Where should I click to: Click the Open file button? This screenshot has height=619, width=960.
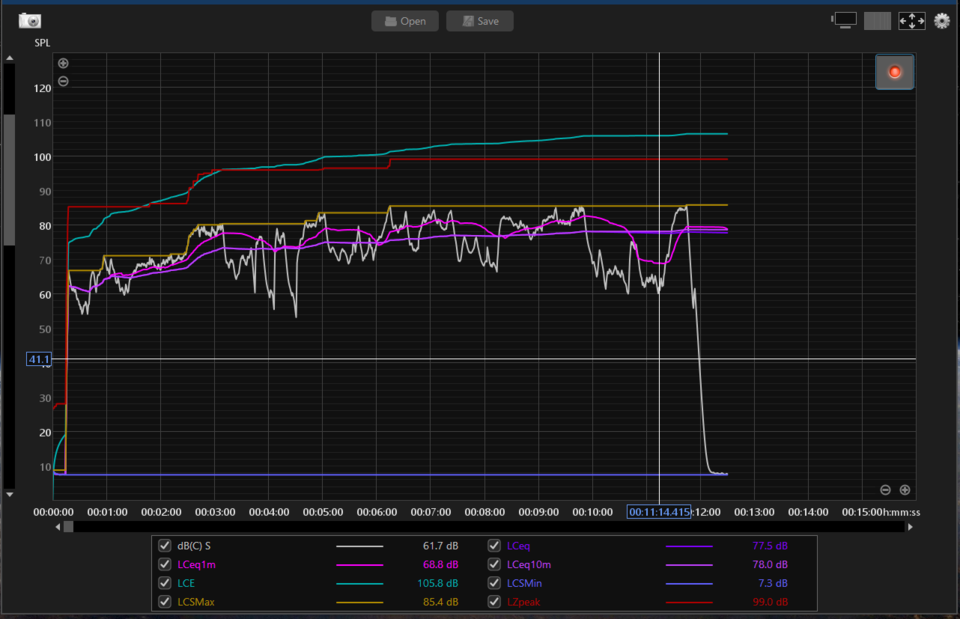(405, 21)
